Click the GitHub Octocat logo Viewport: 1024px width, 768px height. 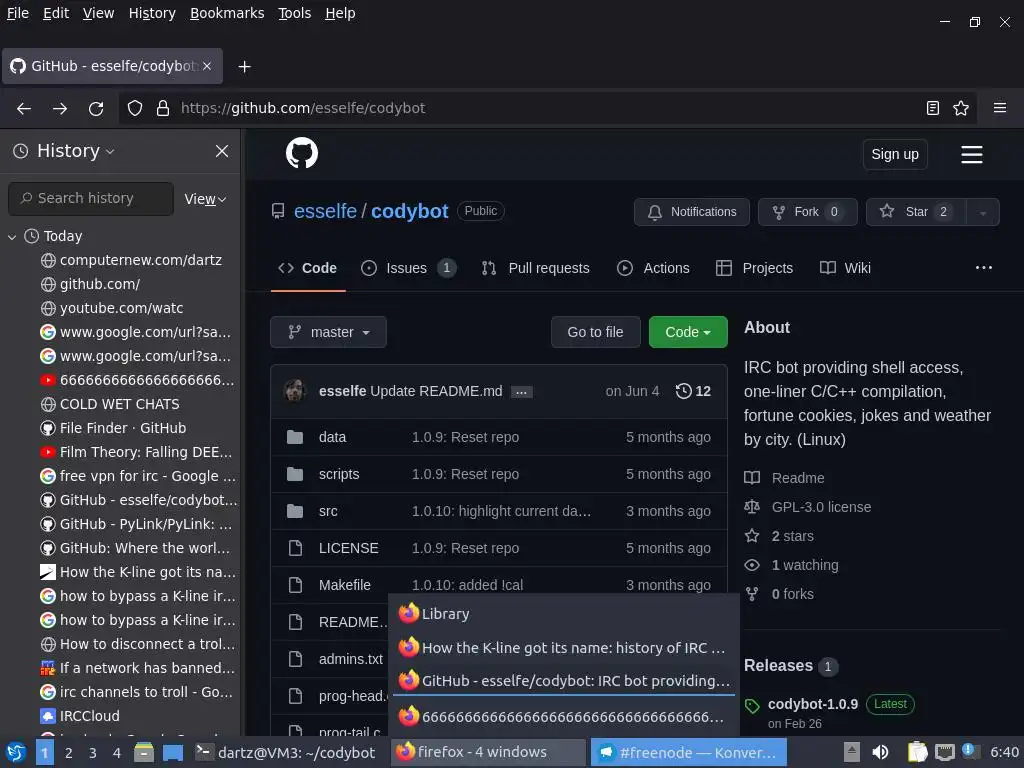pyautogui.click(x=302, y=153)
